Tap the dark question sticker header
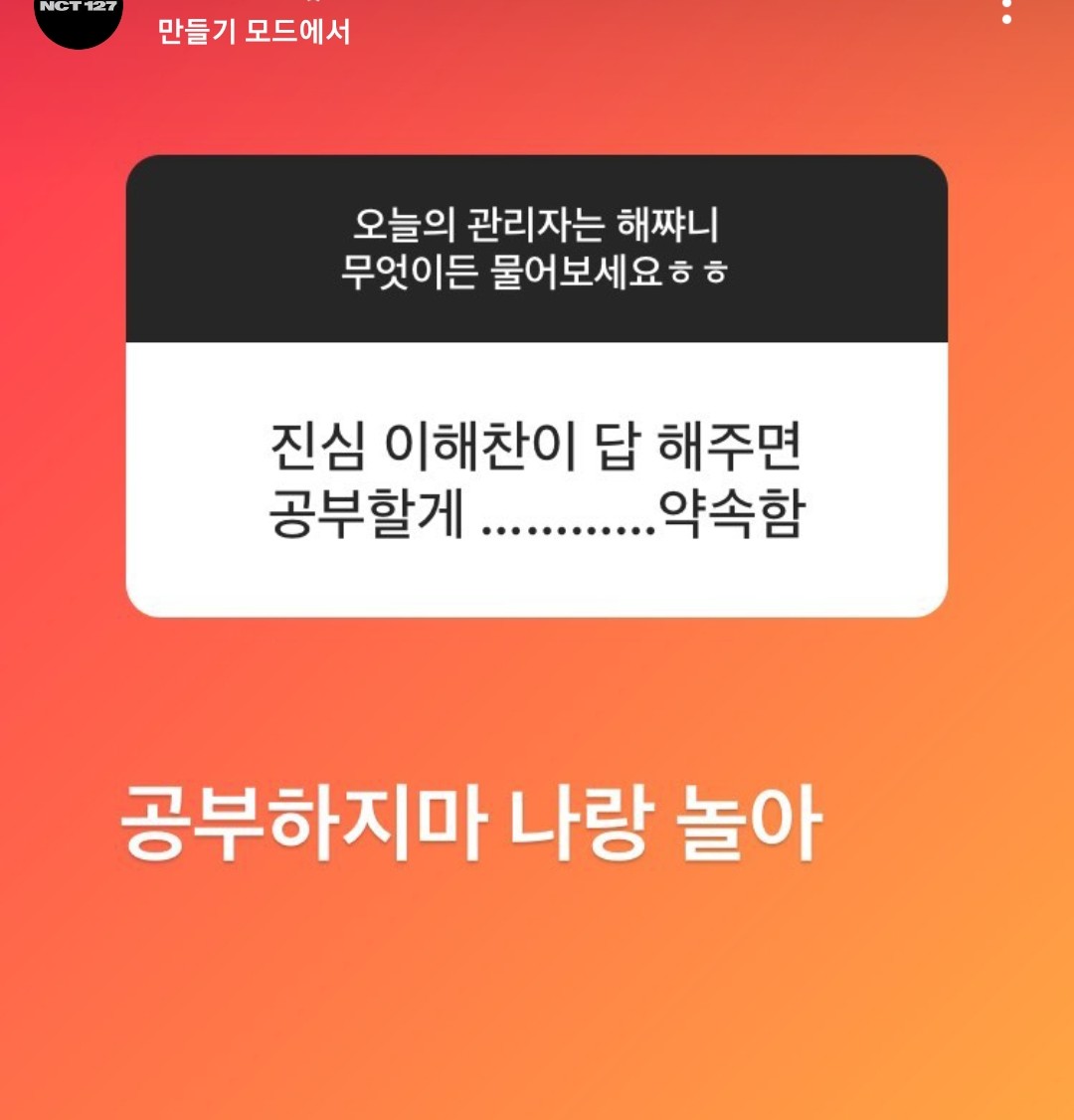Image resolution: width=1074 pixels, height=1120 pixels. click(x=537, y=249)
